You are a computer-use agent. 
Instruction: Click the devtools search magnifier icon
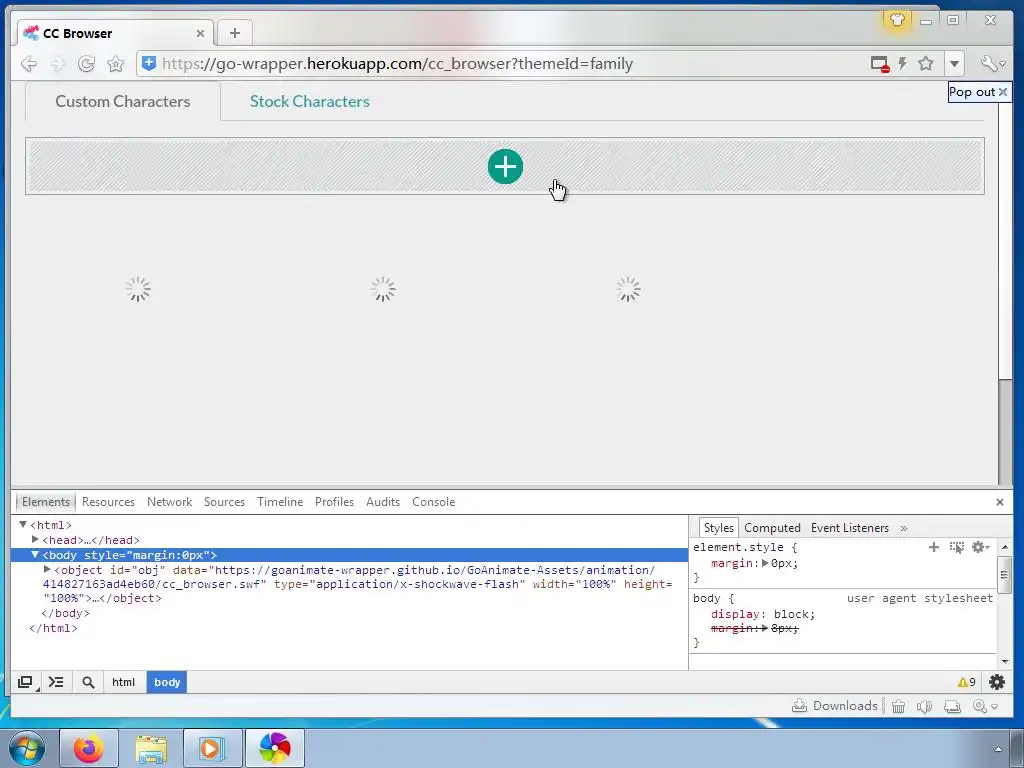click(88, 682)
